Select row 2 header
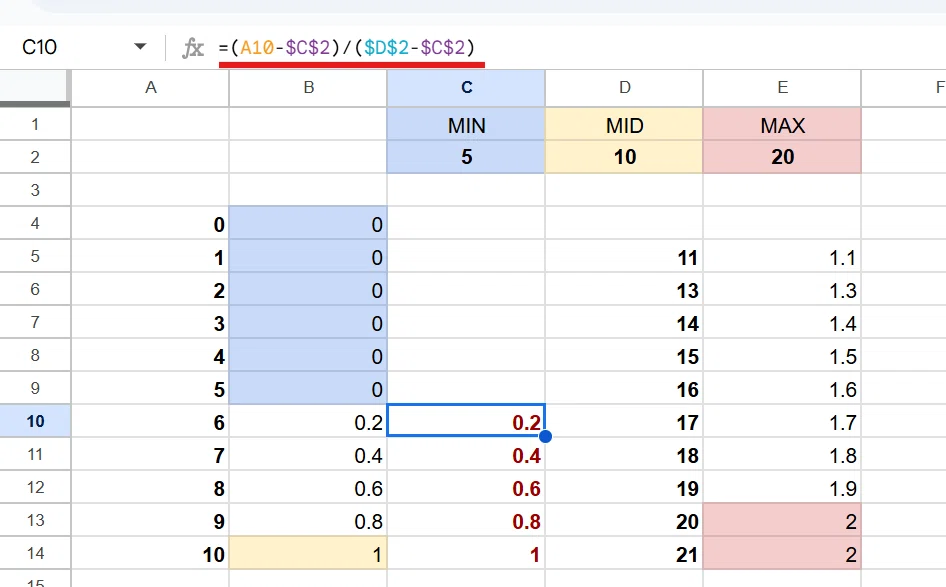946x587 pixels. (35, 157)
